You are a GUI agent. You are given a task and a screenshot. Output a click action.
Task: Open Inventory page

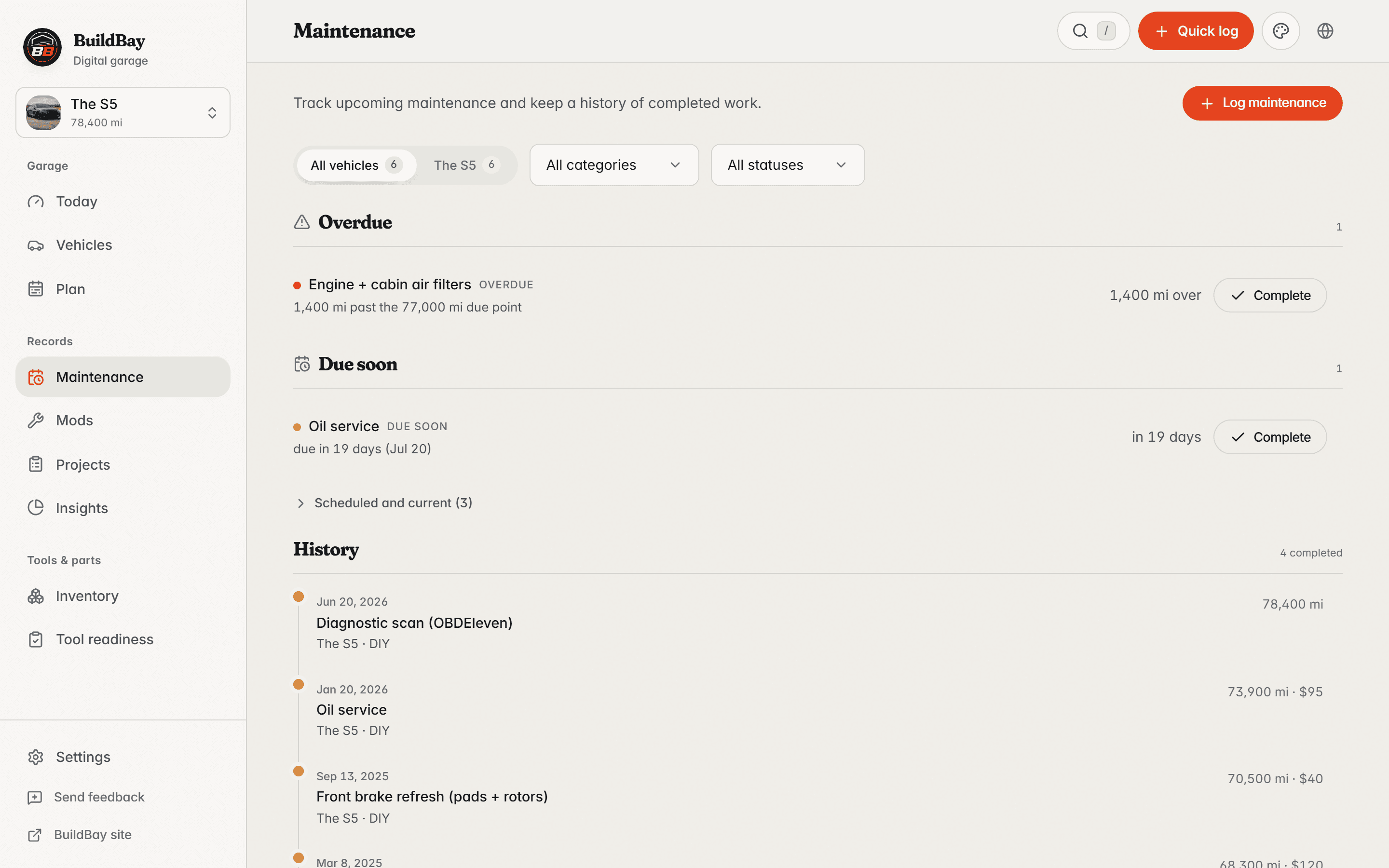[x=123, y=596]
